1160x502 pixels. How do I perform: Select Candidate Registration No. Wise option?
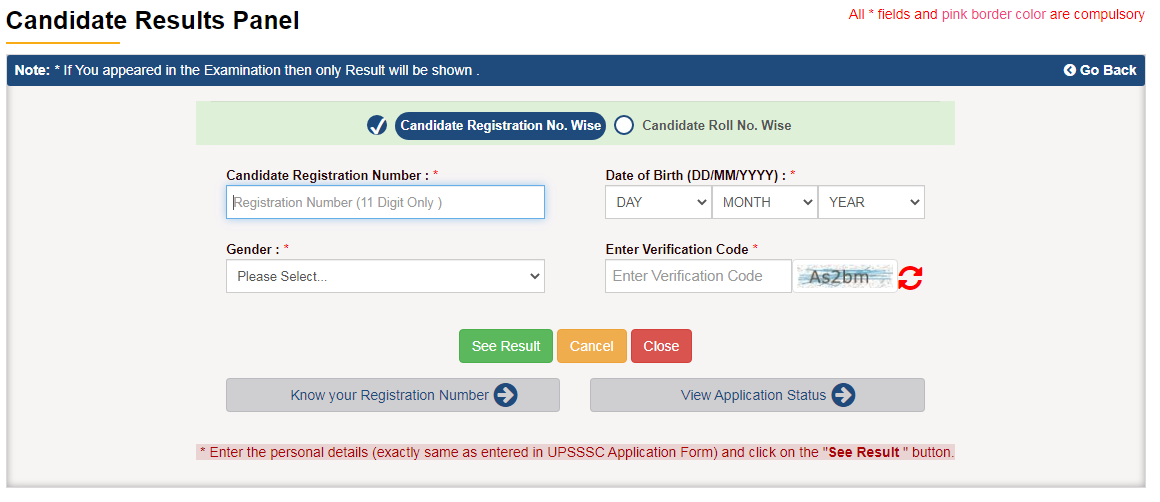pos(501,125)
